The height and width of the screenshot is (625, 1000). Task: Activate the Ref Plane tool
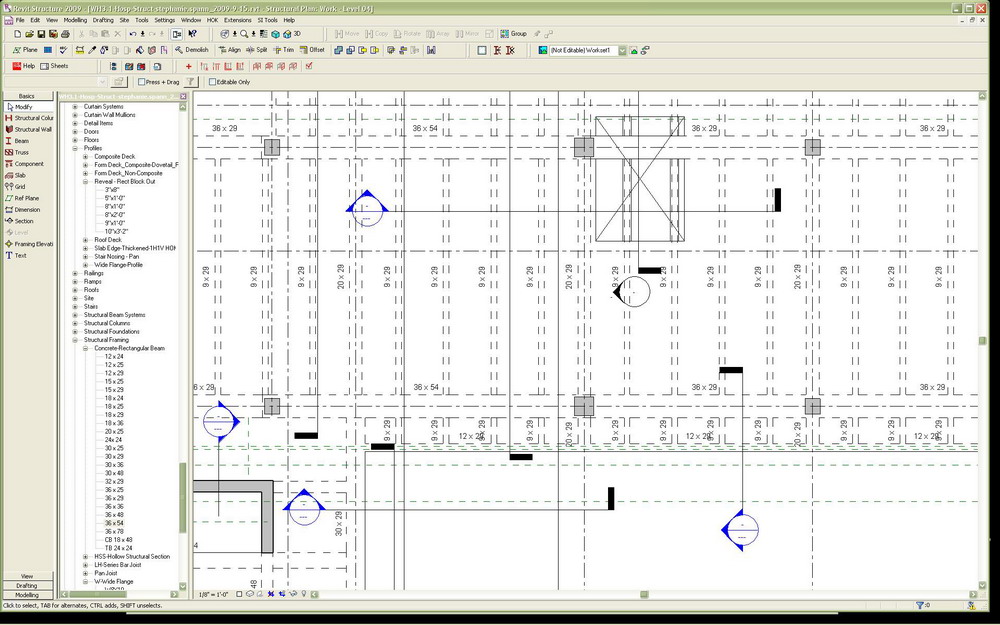point(26,198)
